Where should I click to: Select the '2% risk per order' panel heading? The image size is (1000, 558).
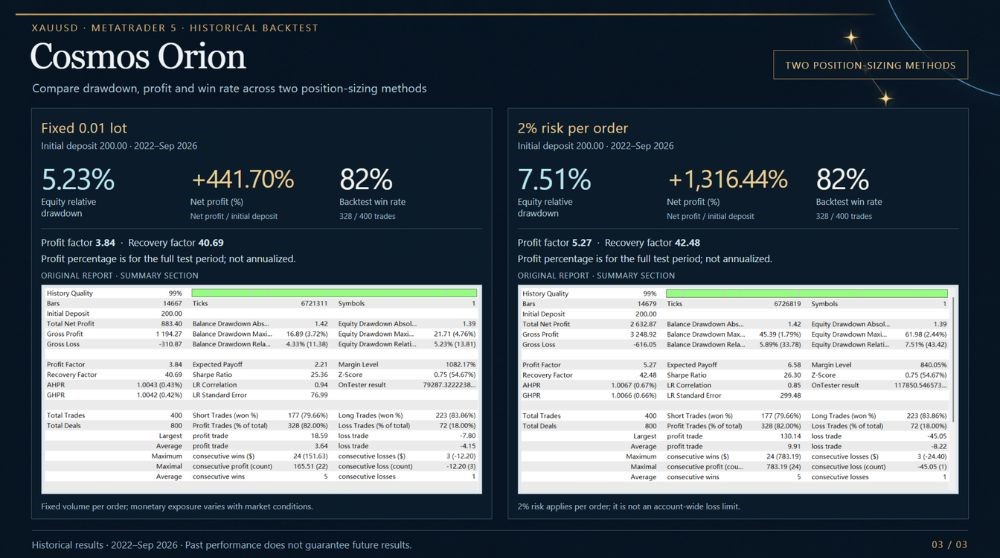[573, 128]
